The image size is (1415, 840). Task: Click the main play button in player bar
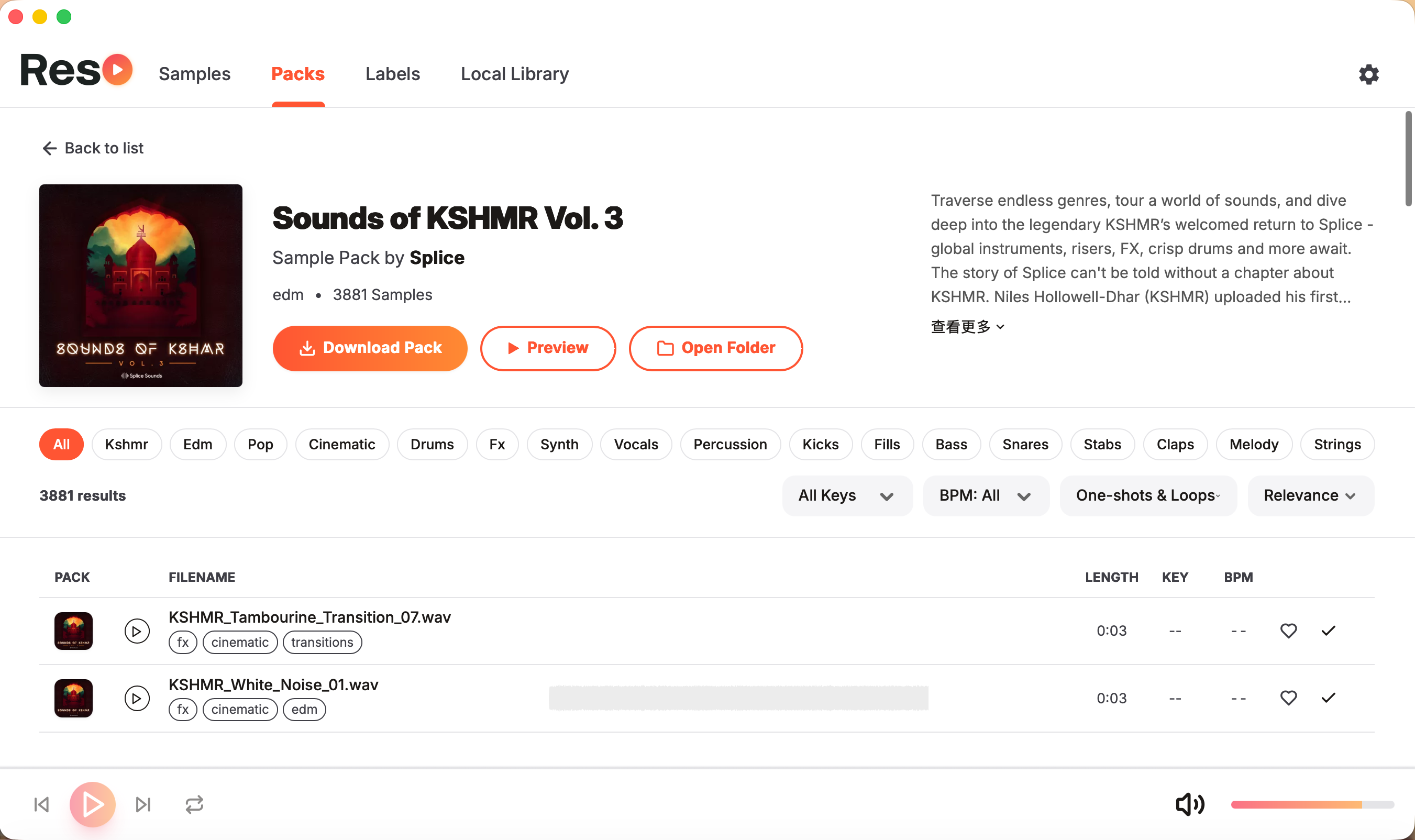coord(92,804)
